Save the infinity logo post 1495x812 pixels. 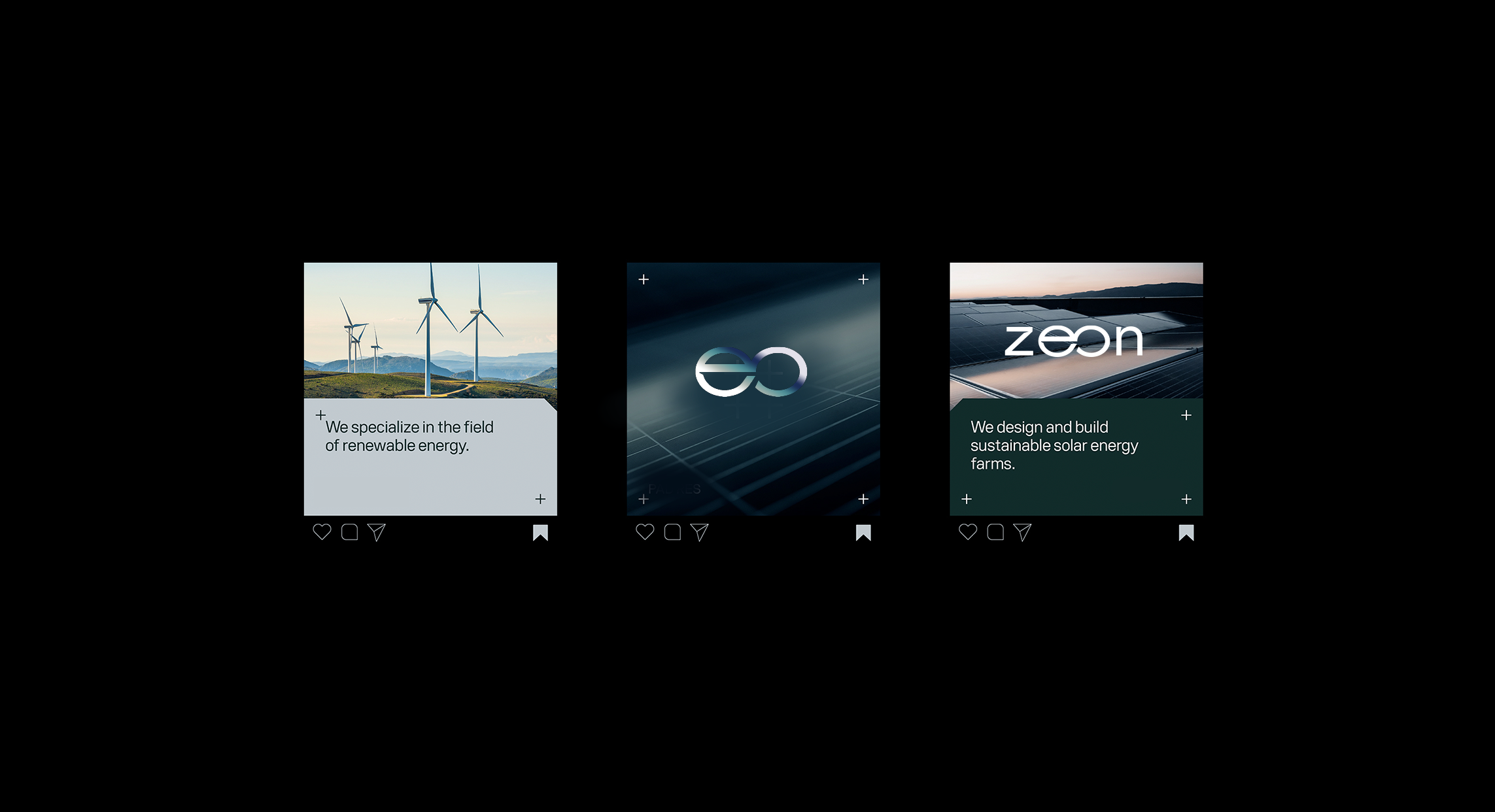click(863, 533)
